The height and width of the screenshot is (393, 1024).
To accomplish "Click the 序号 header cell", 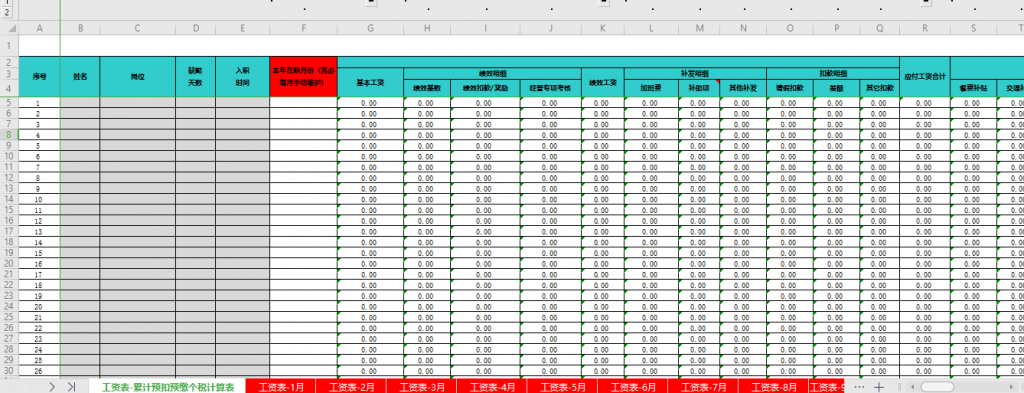I will coord(39,77).
